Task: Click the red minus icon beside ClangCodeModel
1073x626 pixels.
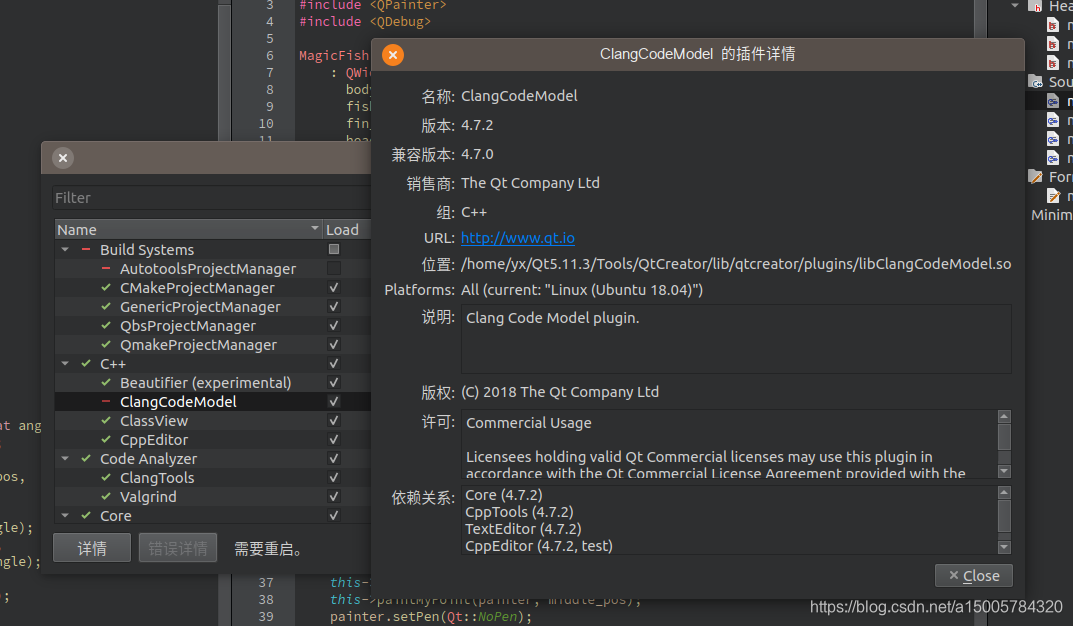Action: [x=105, y=401]
